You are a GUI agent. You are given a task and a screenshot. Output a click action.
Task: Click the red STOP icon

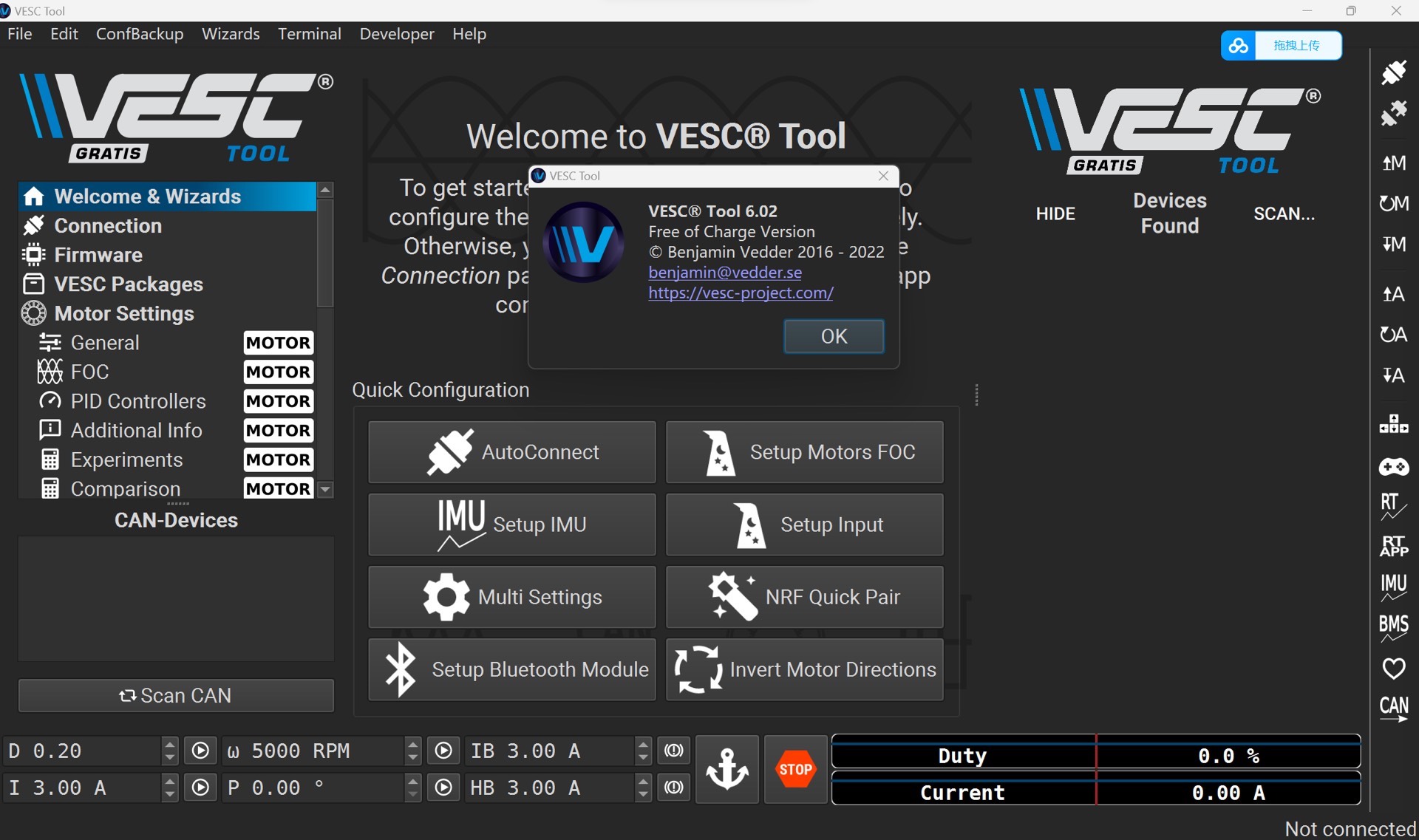point(795,769)
